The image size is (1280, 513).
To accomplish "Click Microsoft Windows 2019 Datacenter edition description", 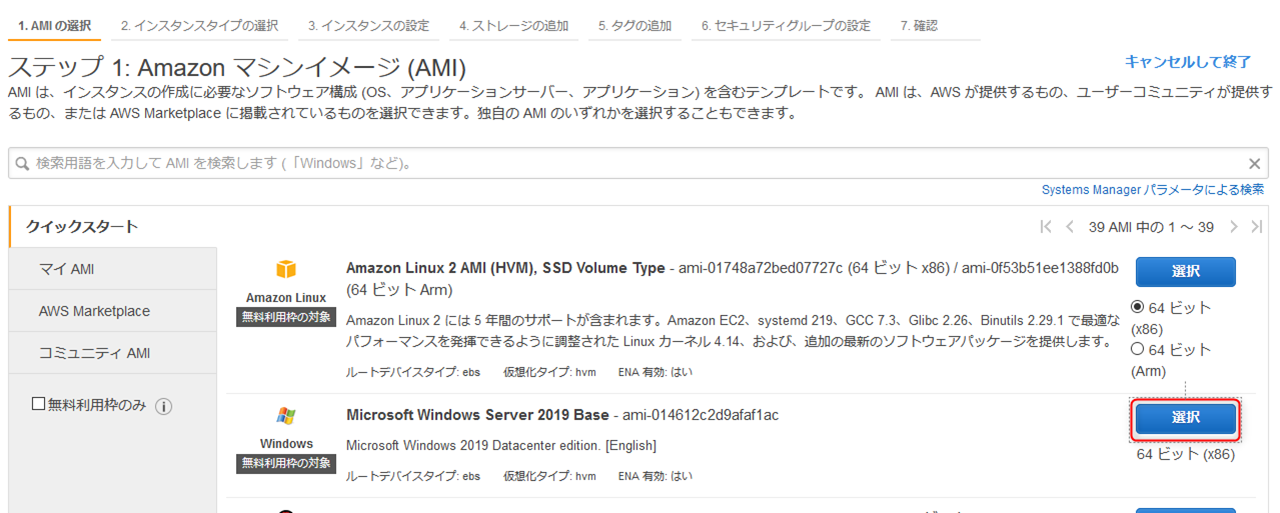I will coord(501,445).
